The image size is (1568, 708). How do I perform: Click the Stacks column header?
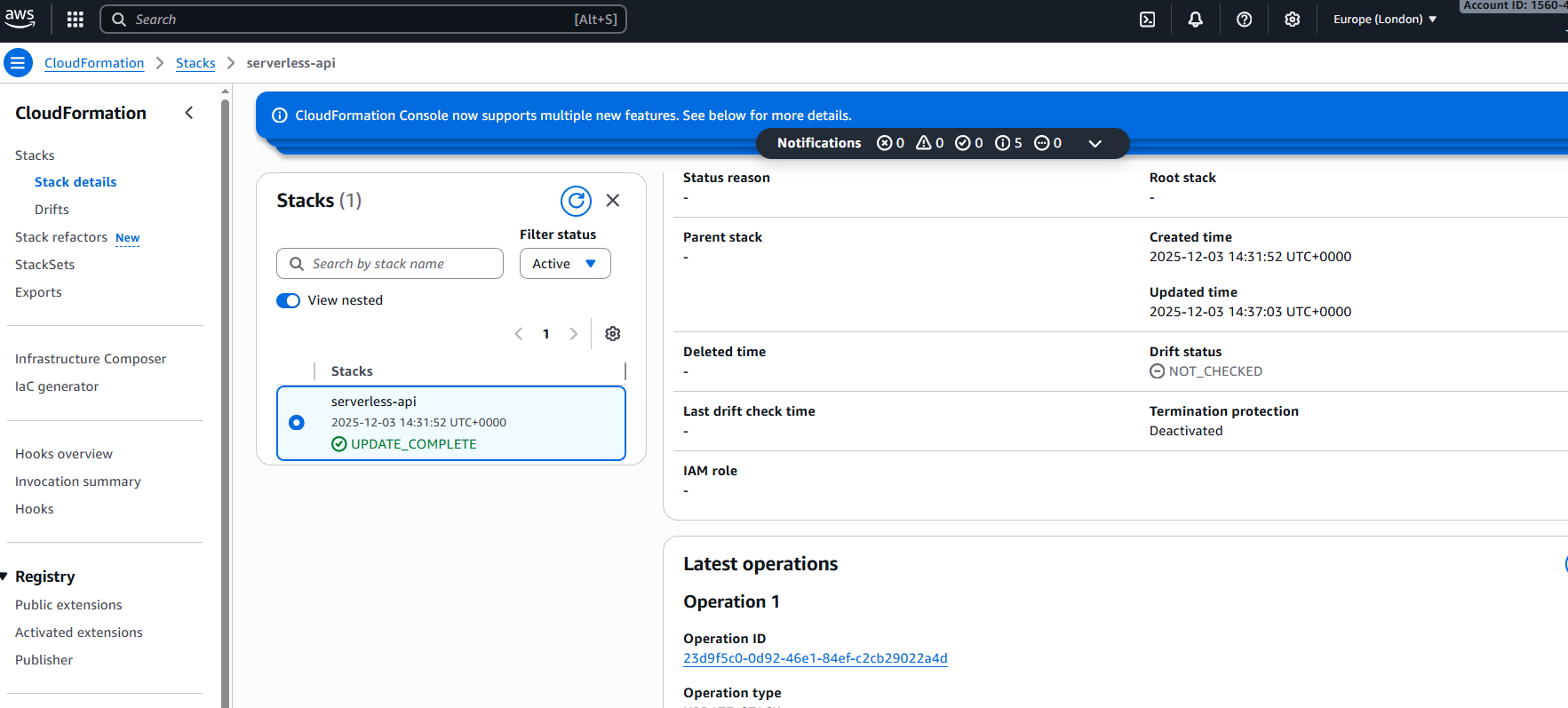(352, 371)
